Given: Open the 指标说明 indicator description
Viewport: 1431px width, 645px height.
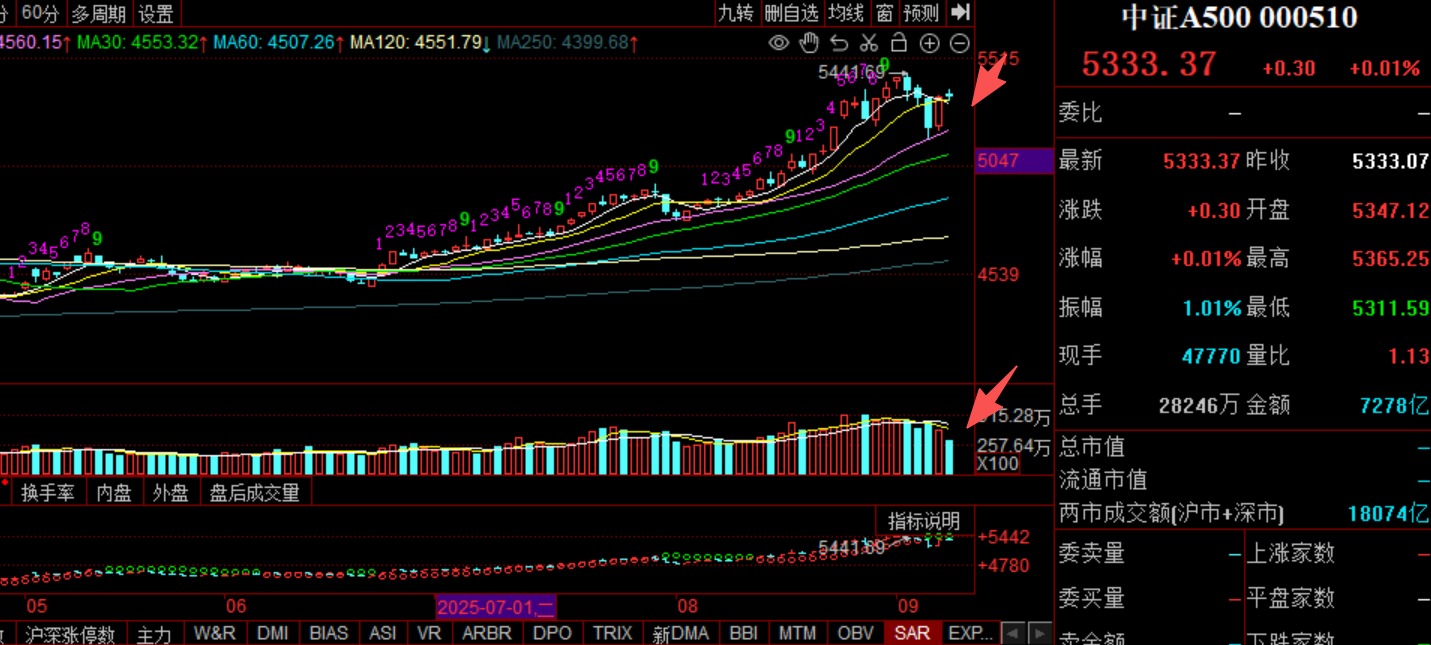Looking at the screenshot, I should (x=924, y=521).
